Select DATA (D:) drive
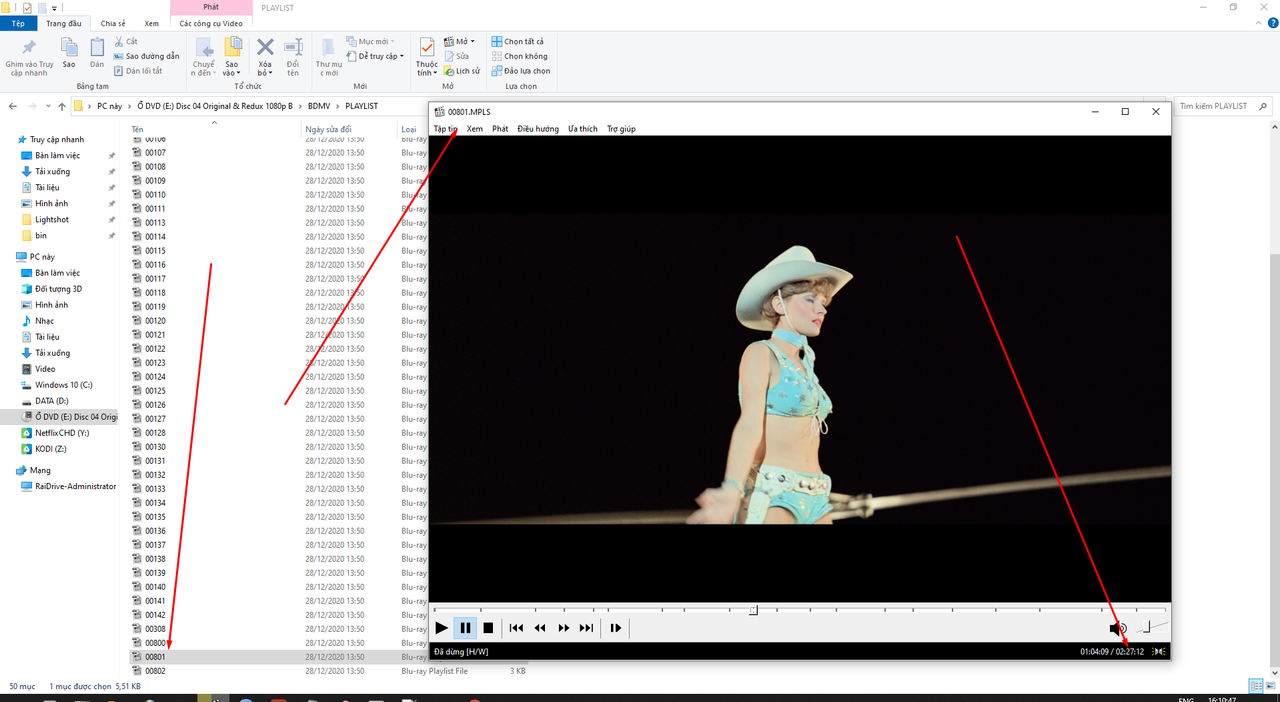The height and width of the screenshot is (702, 1280). (x=51, y=401)
